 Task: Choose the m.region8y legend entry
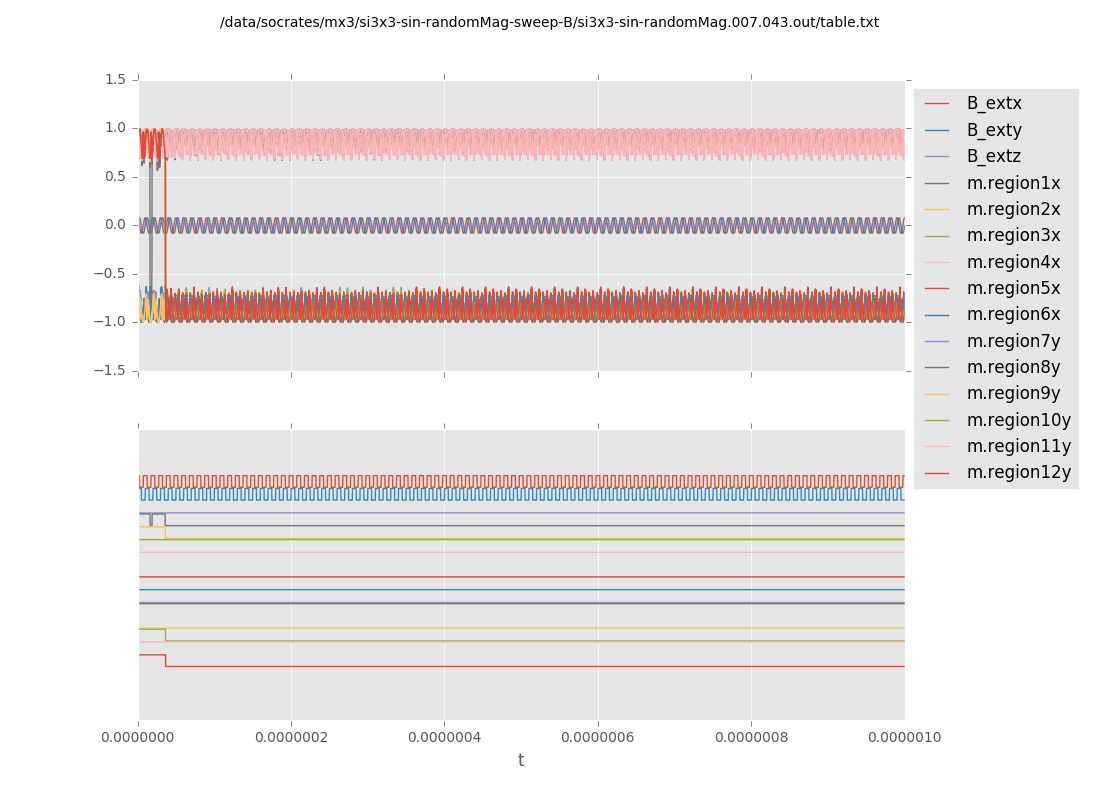1013,367
